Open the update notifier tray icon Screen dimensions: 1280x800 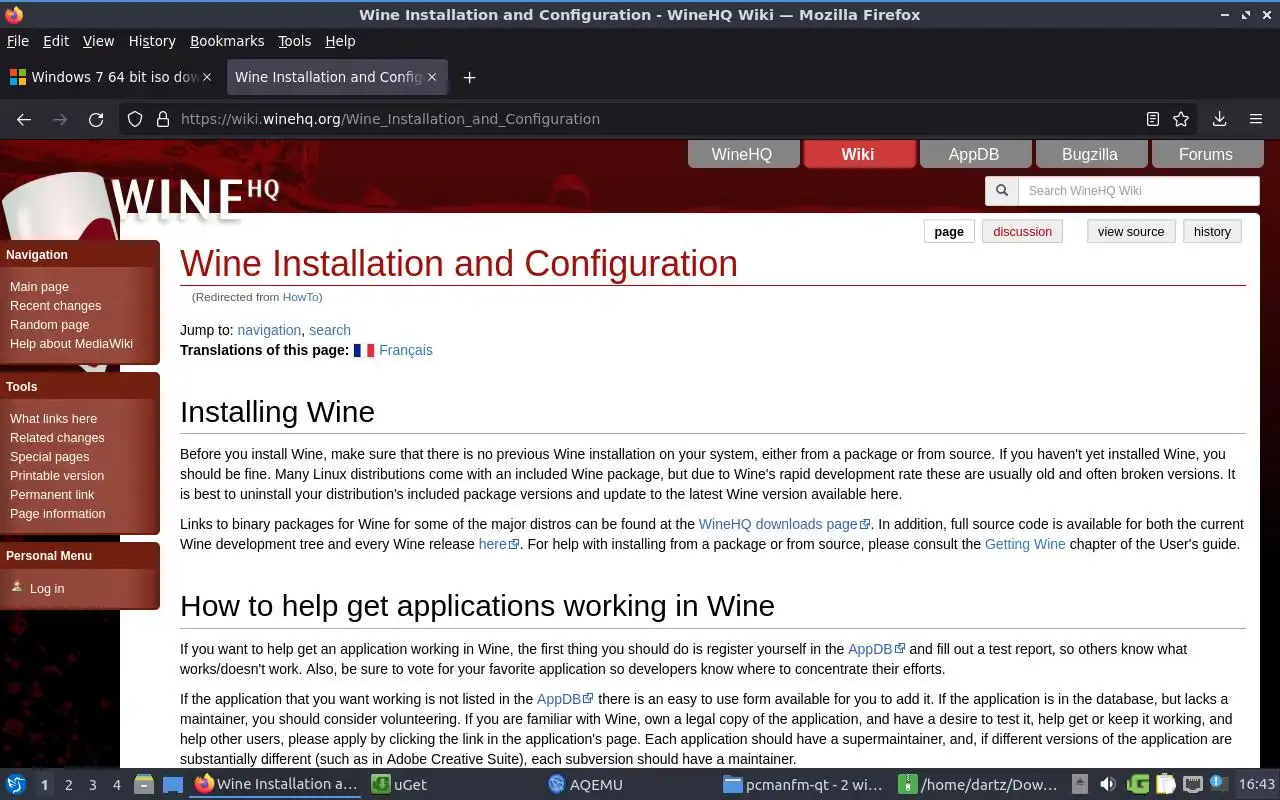point(1218,784)
